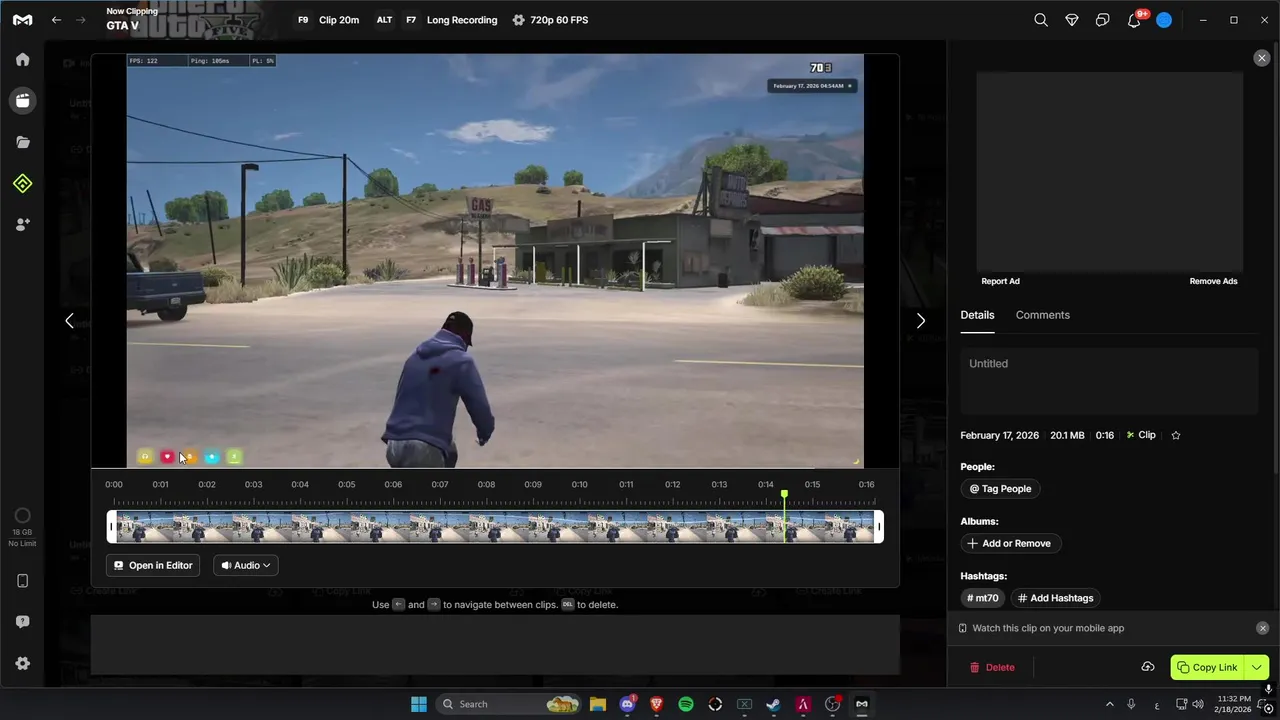Open Brave browser from taskbar

click(x=656, y=704)
